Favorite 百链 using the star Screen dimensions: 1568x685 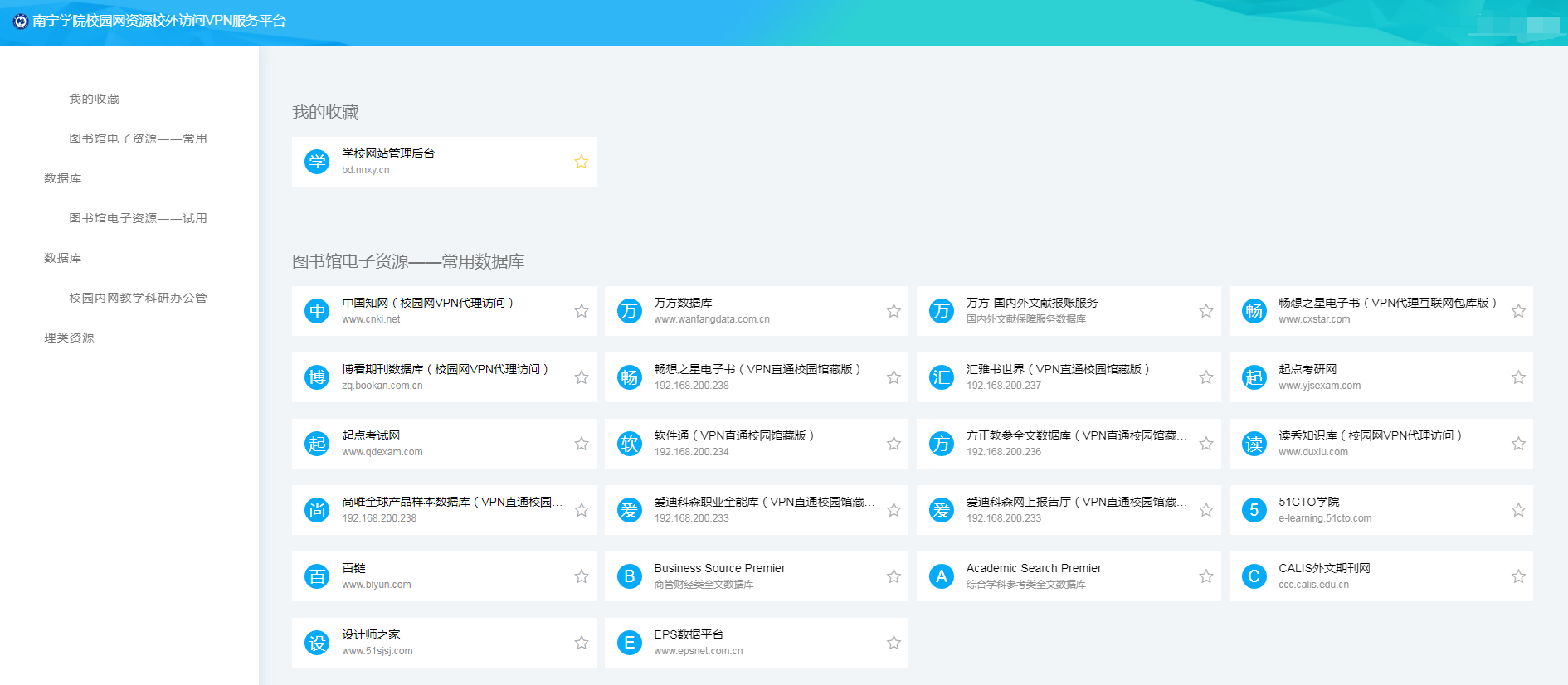point(582,576)
